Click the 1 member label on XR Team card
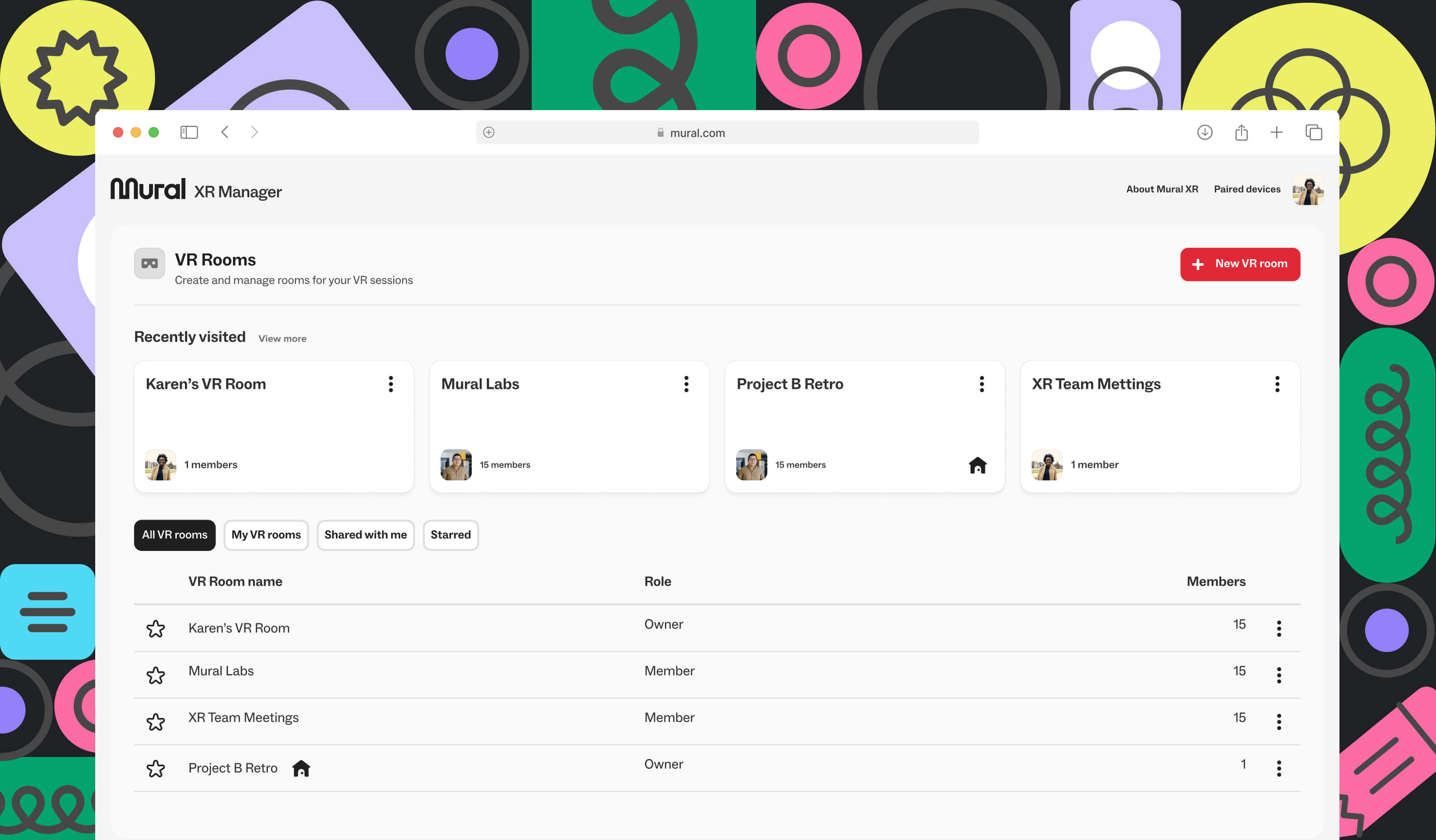1436x840 pixels. coord(1095,465)
